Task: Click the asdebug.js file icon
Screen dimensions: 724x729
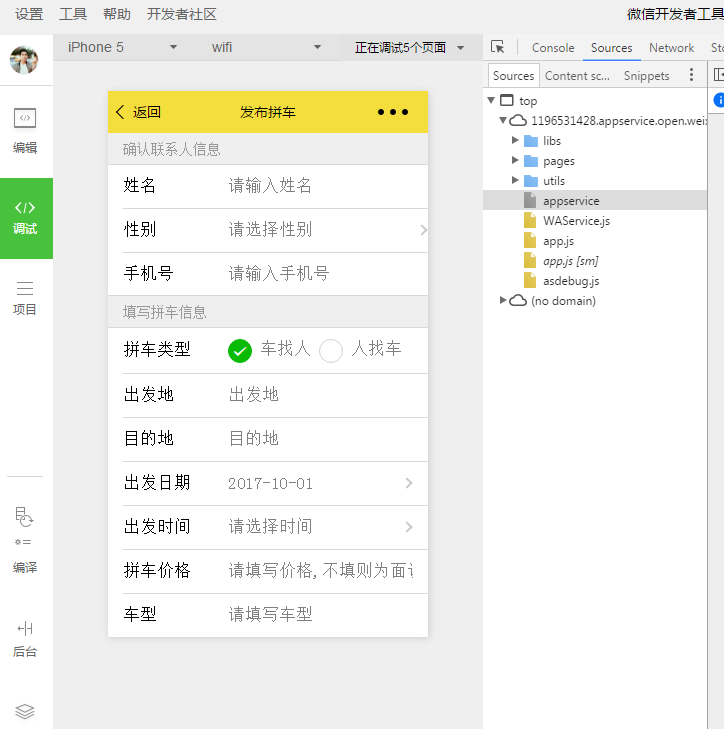Action: point(530,280)
